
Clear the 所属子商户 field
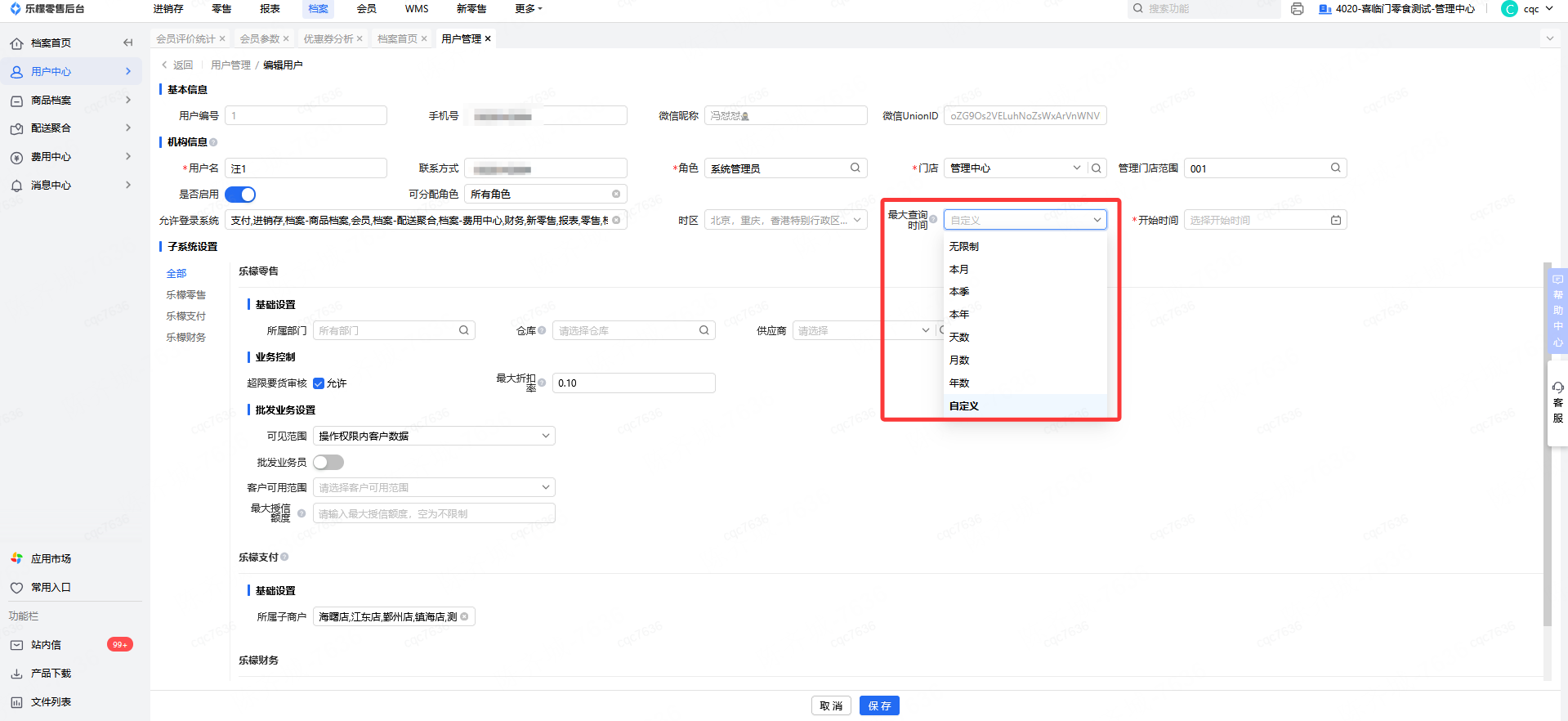464,616
